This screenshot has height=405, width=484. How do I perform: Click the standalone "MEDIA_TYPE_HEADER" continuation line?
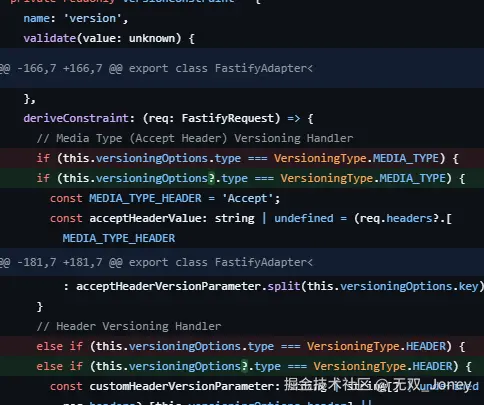pos(119,238)
